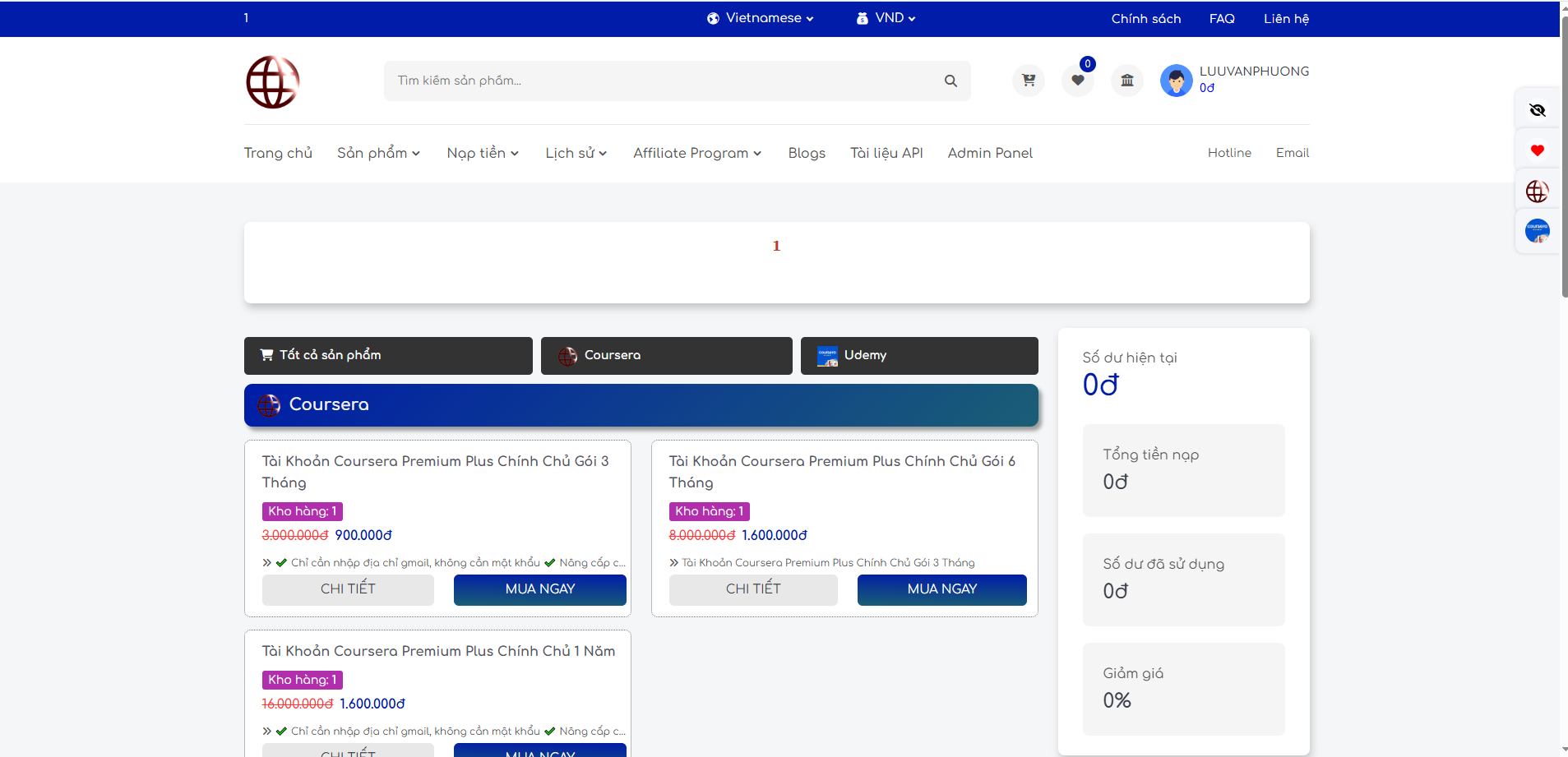Click CHI TIẾT for the 6-month Coursera plan
Image resolution: width=1568 pixels, height=757 pixels.
coord(753,589)
